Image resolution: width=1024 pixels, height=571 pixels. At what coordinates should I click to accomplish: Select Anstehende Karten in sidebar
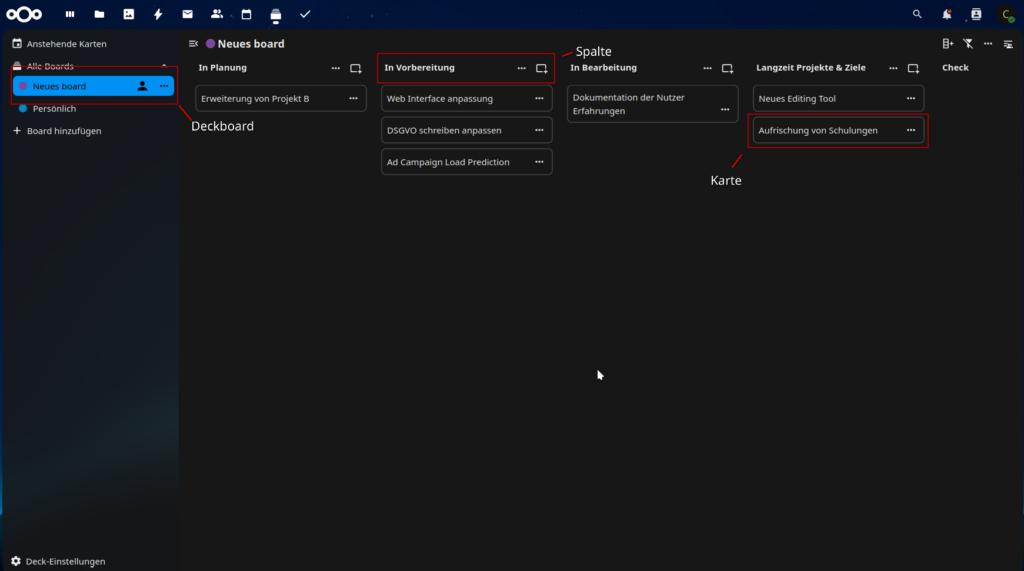pos(66,44)
